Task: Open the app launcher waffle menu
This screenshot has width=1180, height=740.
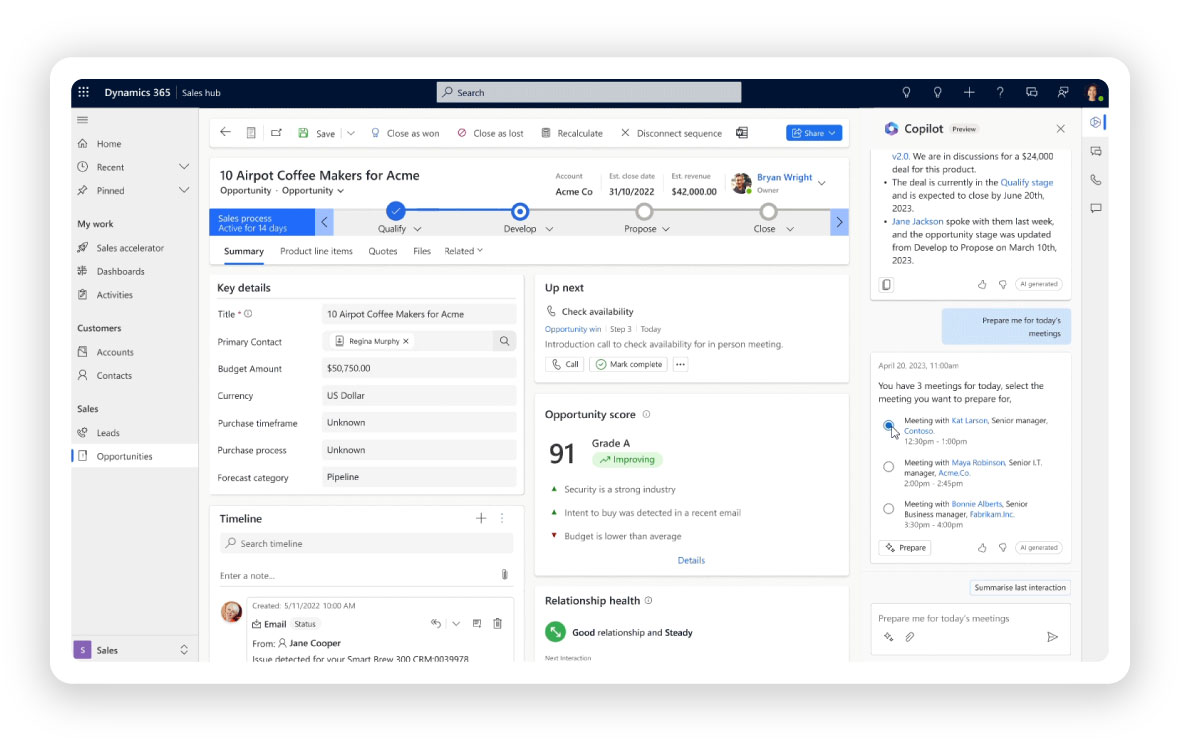Action: coord(84,92)
